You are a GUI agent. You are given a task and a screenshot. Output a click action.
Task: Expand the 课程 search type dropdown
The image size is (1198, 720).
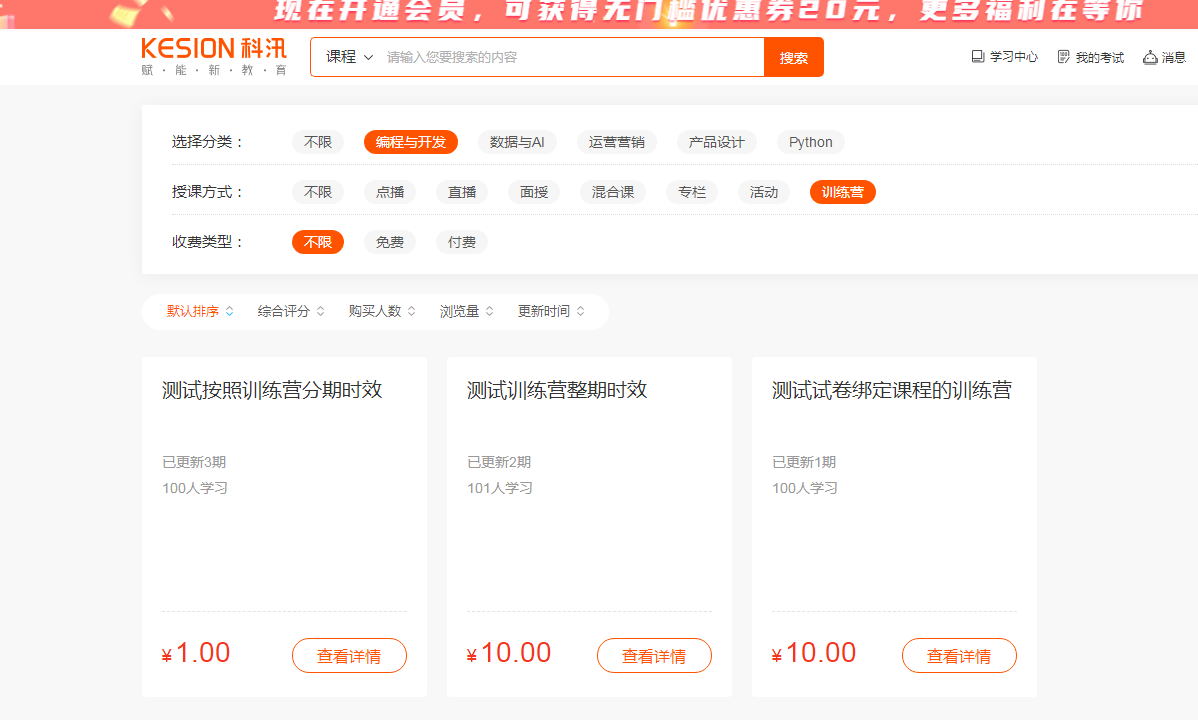pyautogui.click(x=349, y=57)
